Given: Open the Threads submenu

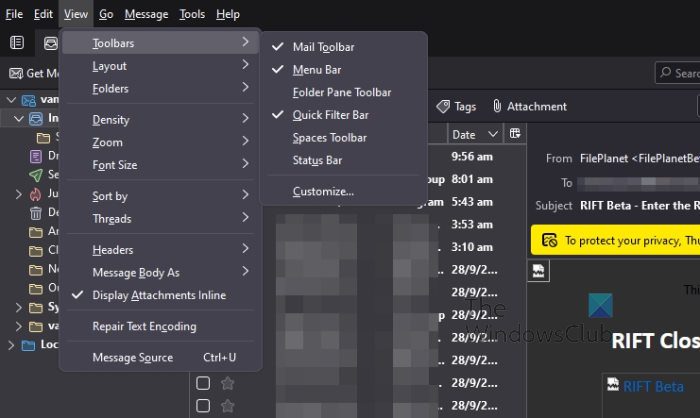Looking at the screenshot, I should click(160, 219).
